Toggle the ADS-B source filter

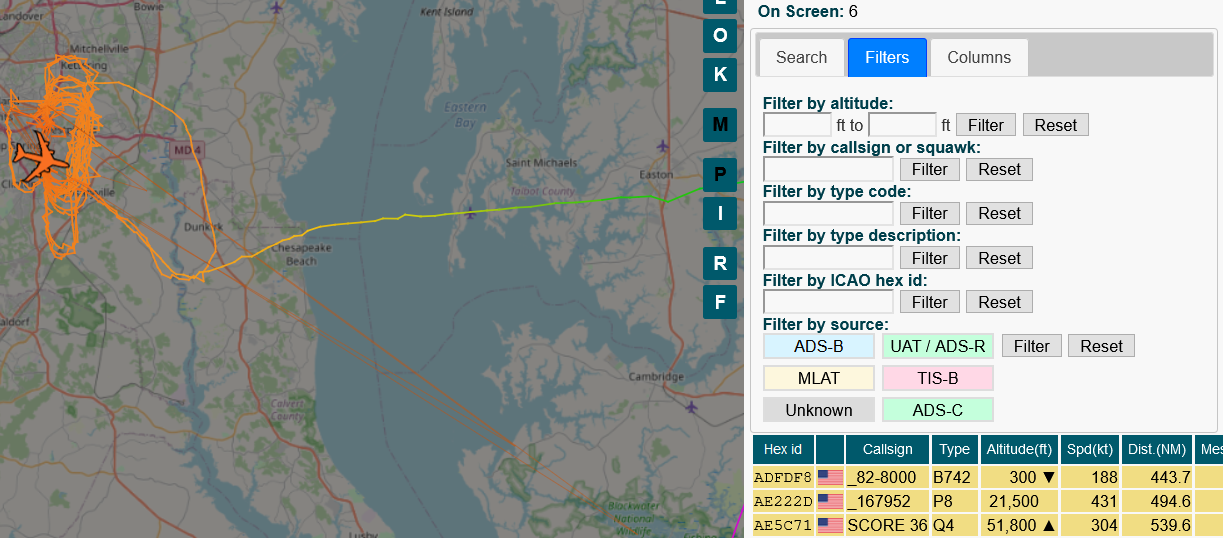(819, 347)
